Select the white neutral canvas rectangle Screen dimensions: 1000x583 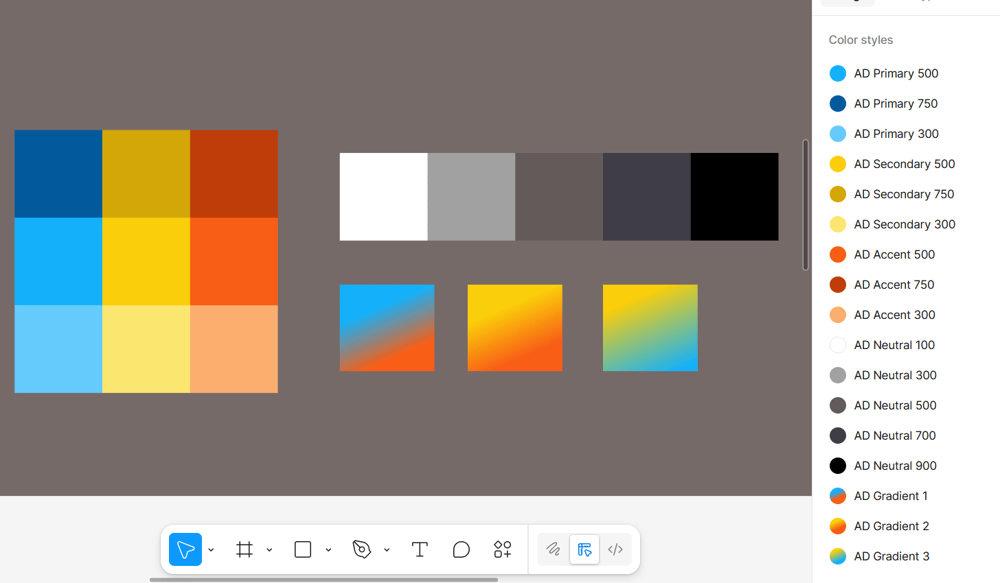[x=383, y=196]
